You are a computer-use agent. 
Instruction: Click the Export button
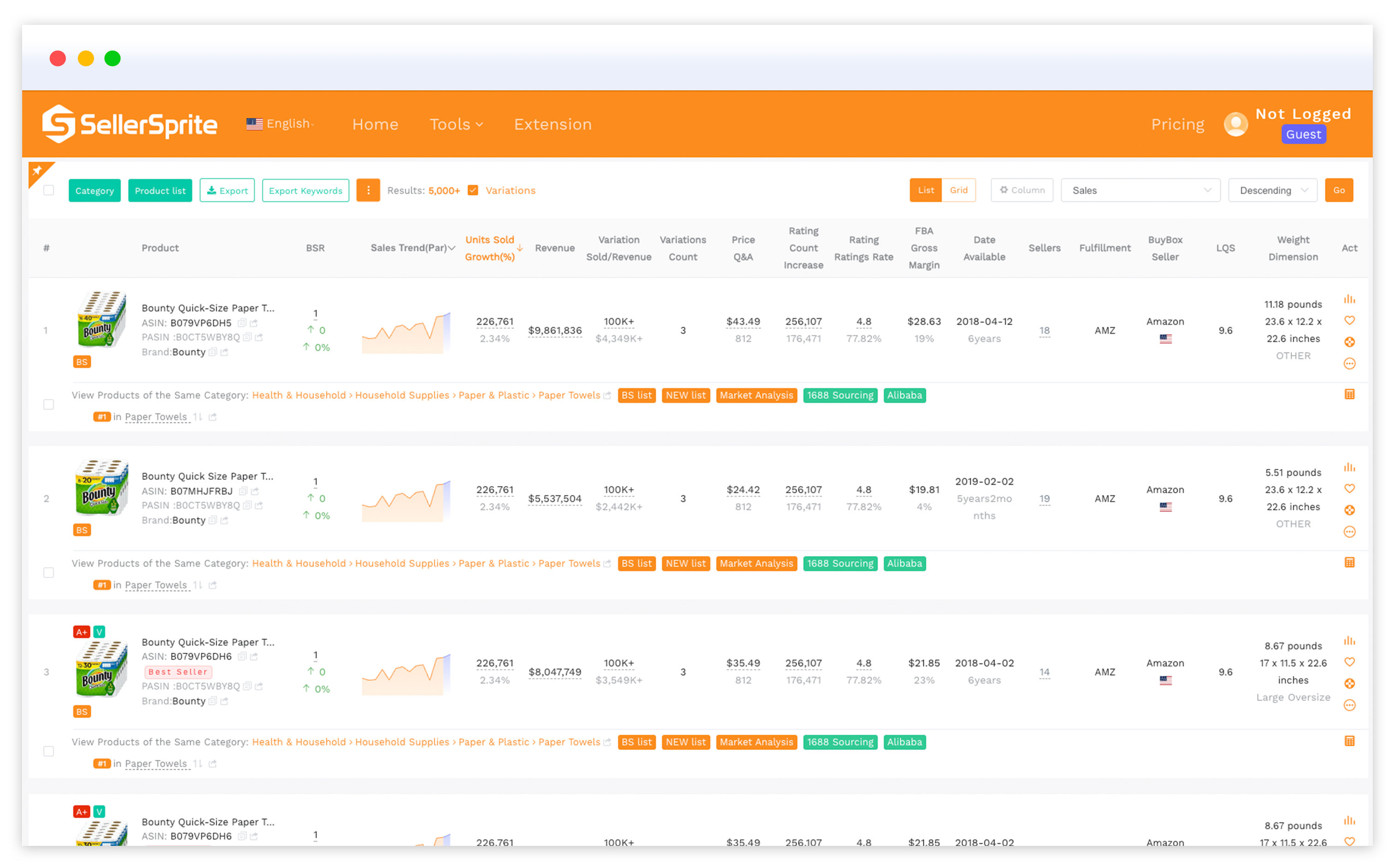pyautogui.click(x=227, y=190)
